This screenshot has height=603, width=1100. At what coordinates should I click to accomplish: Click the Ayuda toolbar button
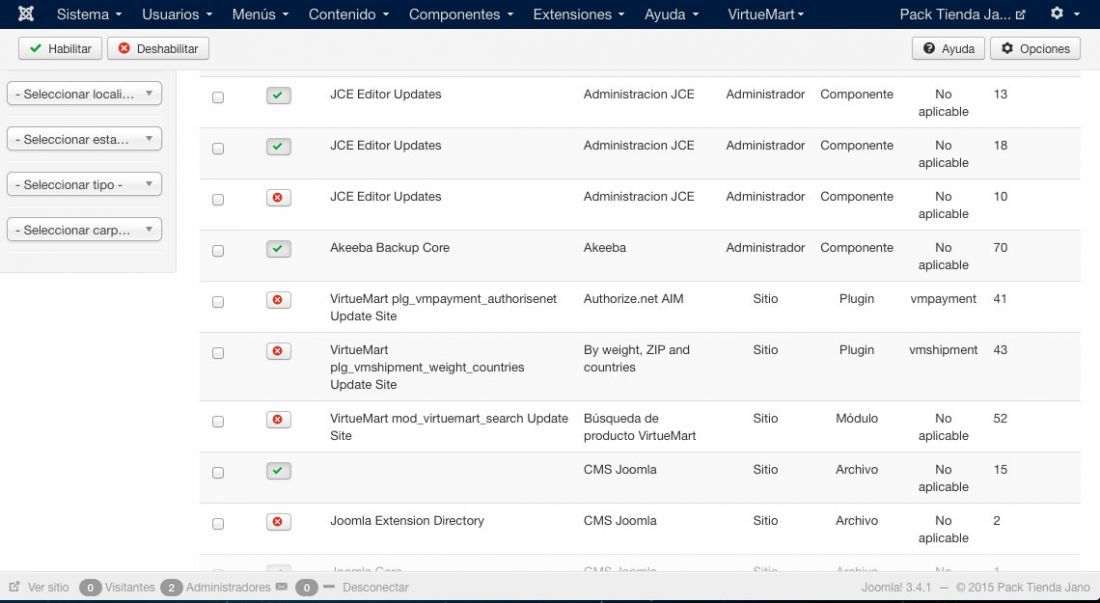click(x=948, y=48)
